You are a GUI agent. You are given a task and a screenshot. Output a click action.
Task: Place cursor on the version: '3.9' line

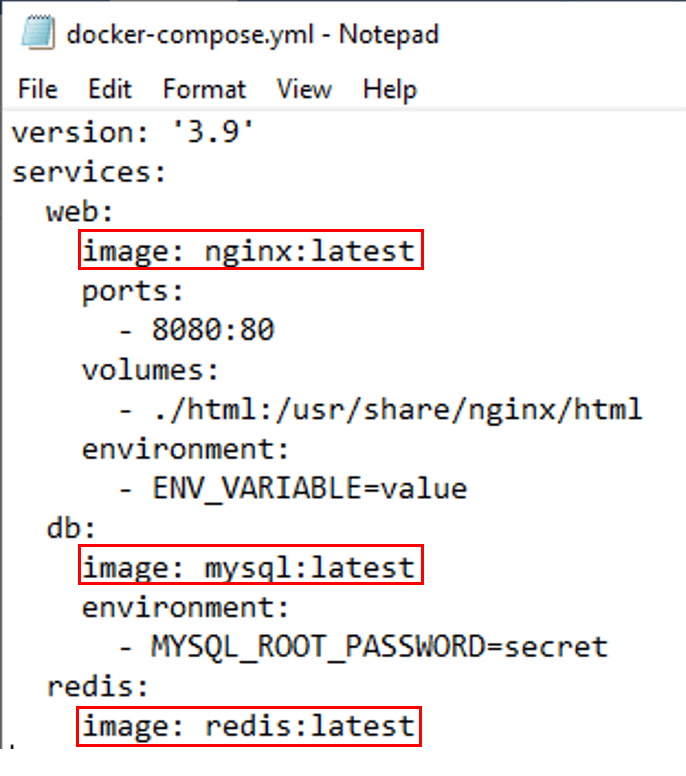click(x=132, y=132)
